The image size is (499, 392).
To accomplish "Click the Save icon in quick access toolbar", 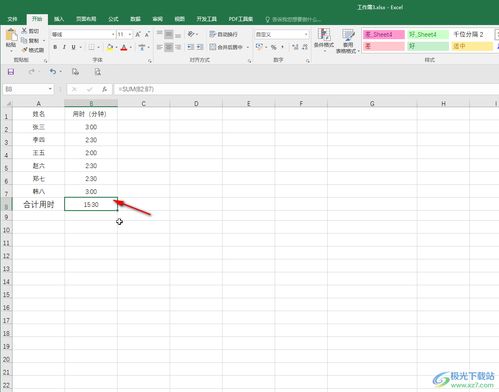I will [x=11, y=72].
